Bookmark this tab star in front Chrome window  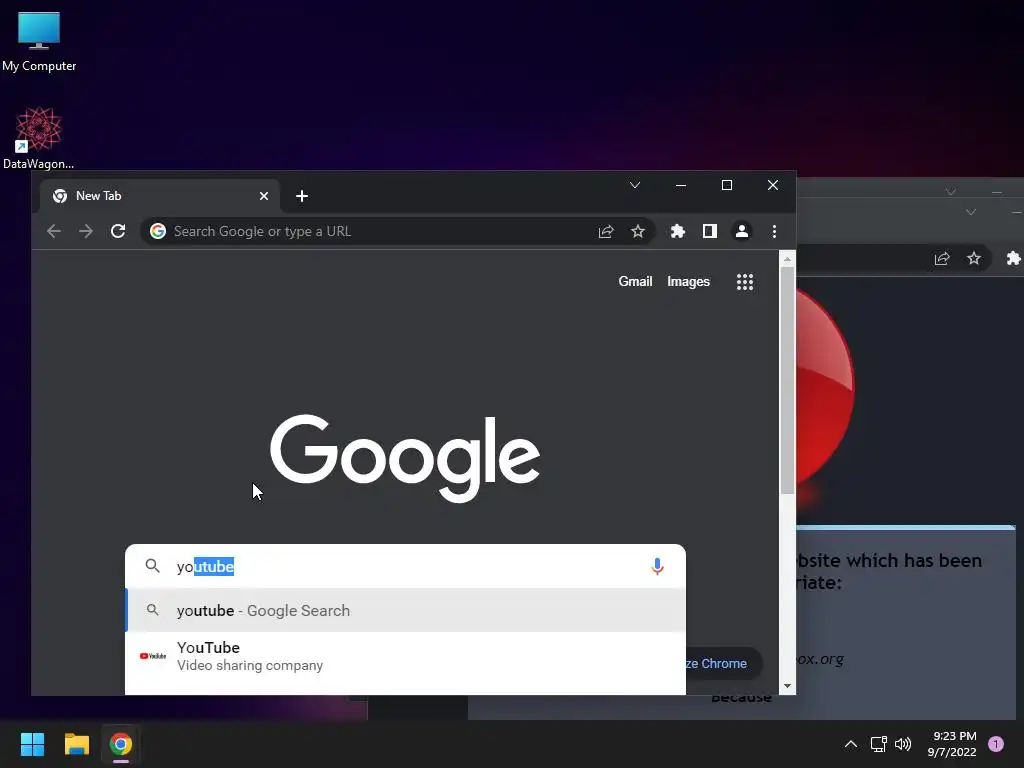pos(638,231)
